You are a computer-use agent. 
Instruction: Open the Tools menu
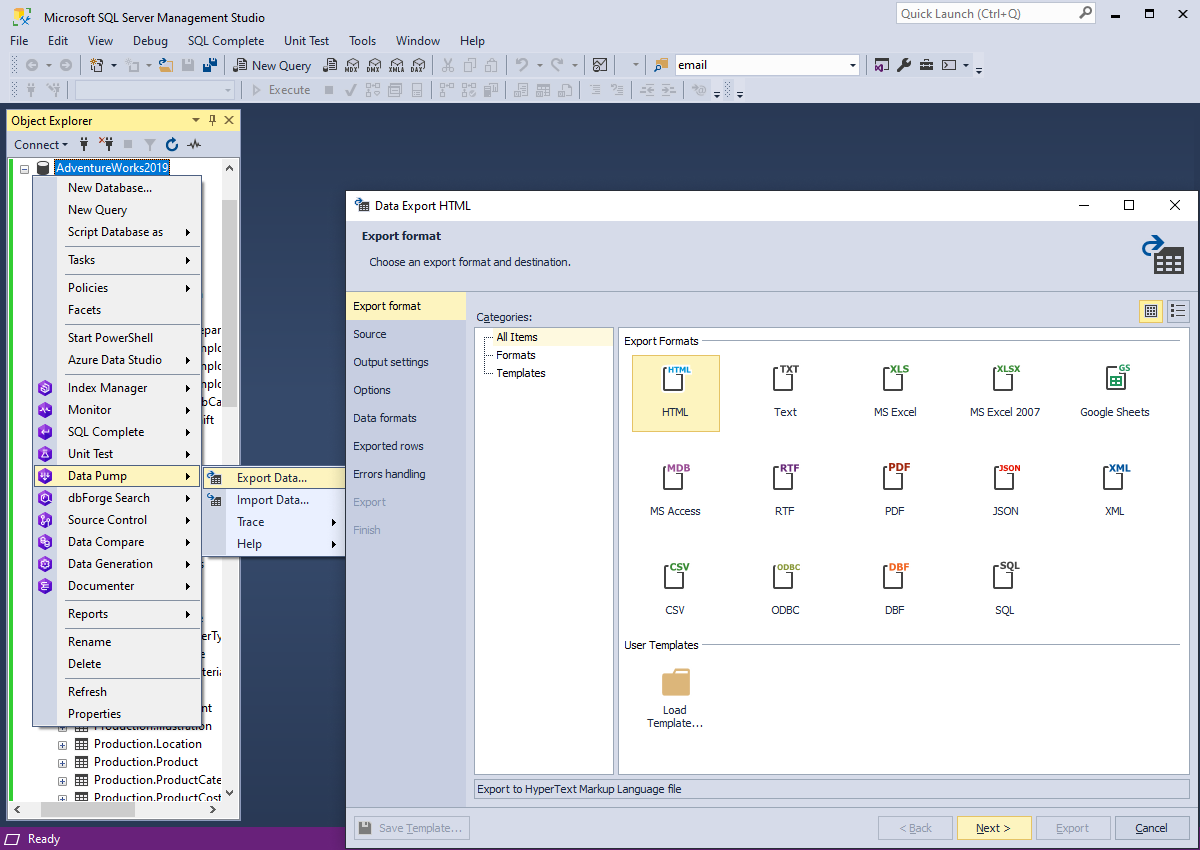click(x=362, y=41)
